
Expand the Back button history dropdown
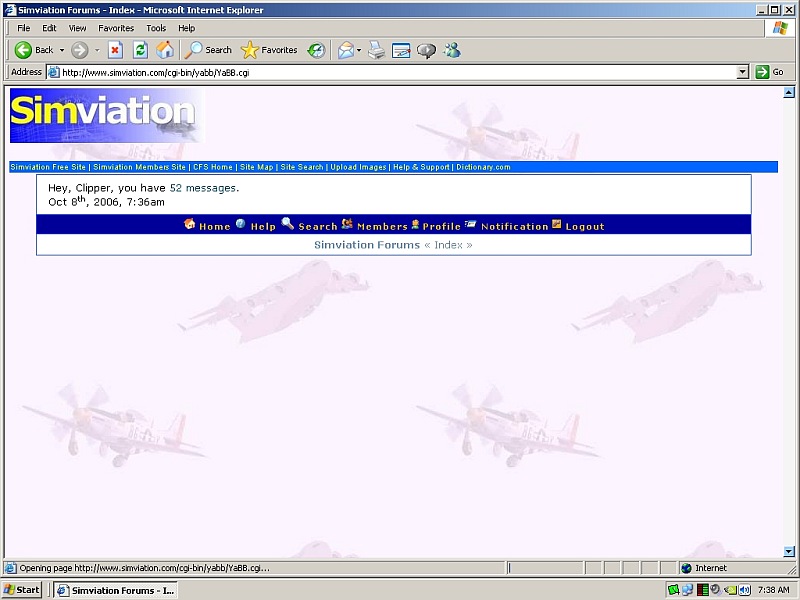pyautogui.click(x=62, y=50)
